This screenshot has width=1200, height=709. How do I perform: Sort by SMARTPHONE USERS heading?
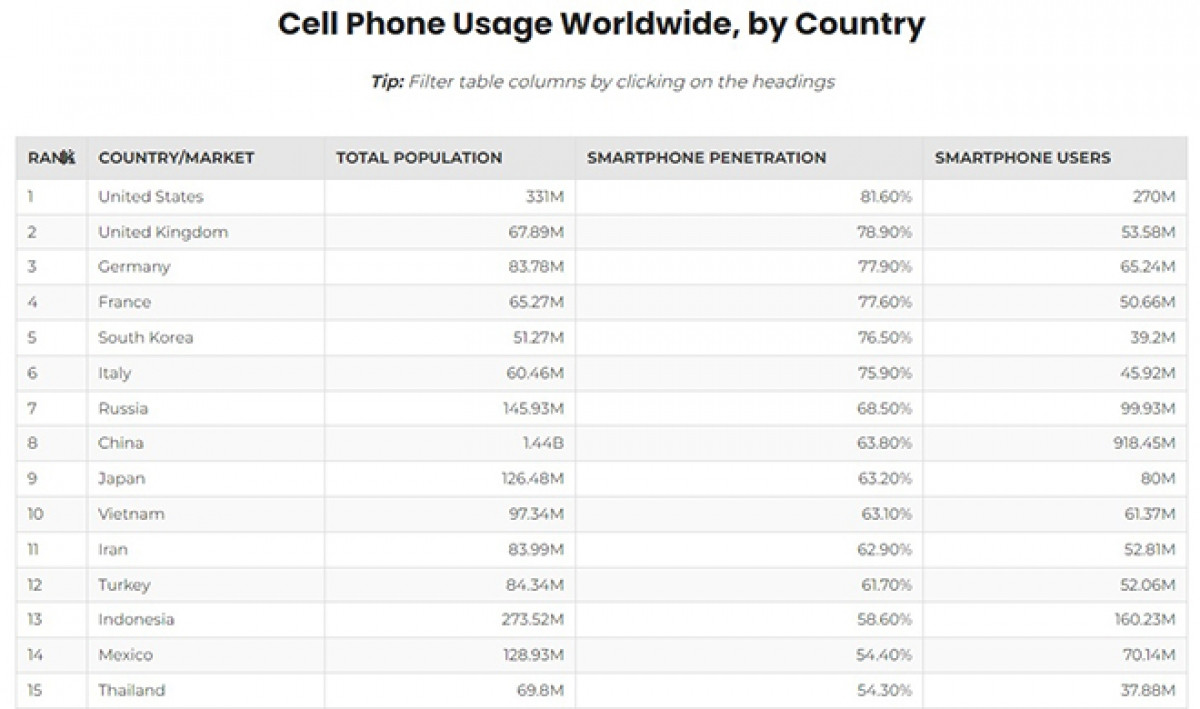1022,157
